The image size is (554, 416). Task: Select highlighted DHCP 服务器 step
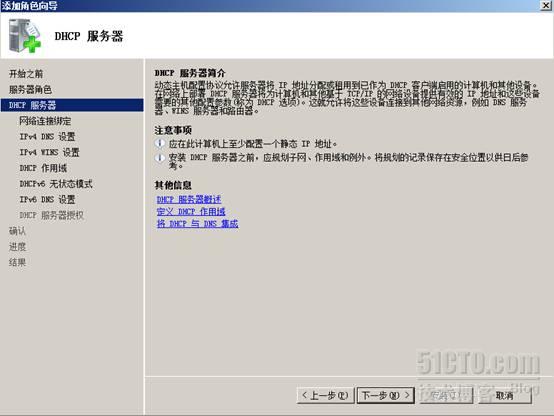[x=72, y=105]
